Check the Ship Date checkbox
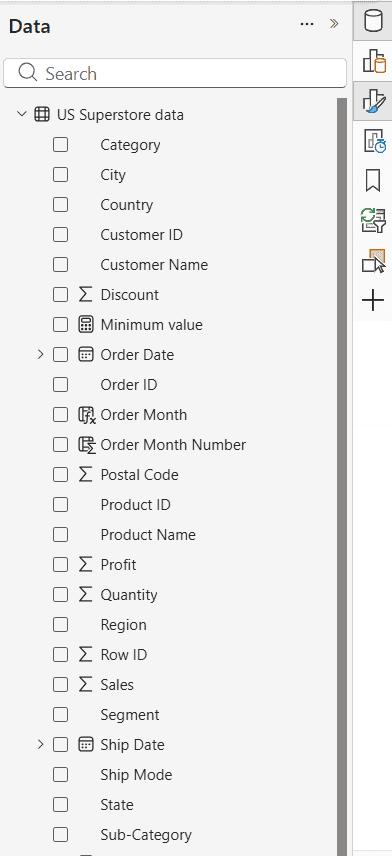392x856 pixels. click(x=61, y=745)
